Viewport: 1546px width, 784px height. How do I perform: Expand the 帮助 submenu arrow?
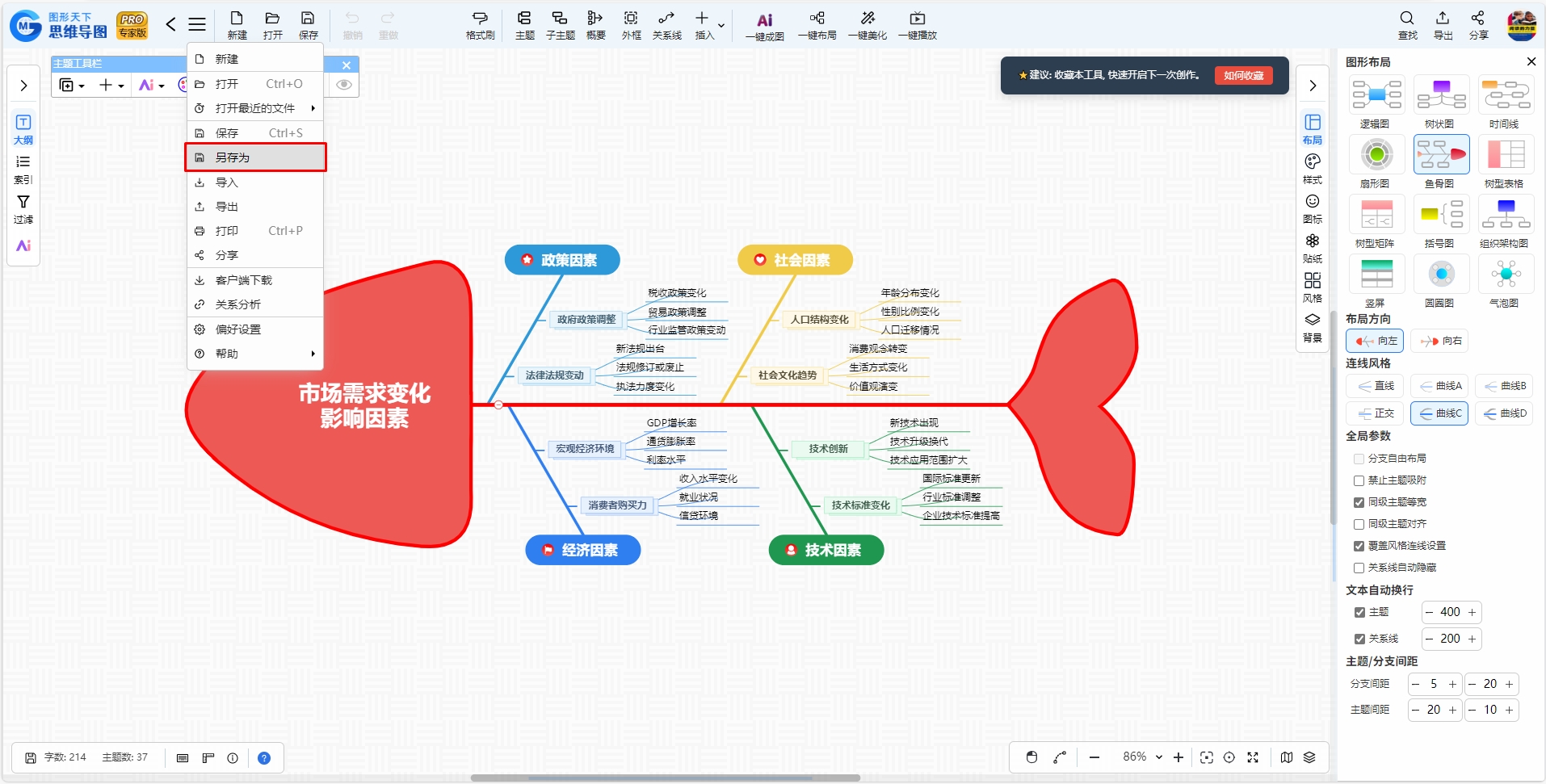pyautogui.click(x=313, y=354)
